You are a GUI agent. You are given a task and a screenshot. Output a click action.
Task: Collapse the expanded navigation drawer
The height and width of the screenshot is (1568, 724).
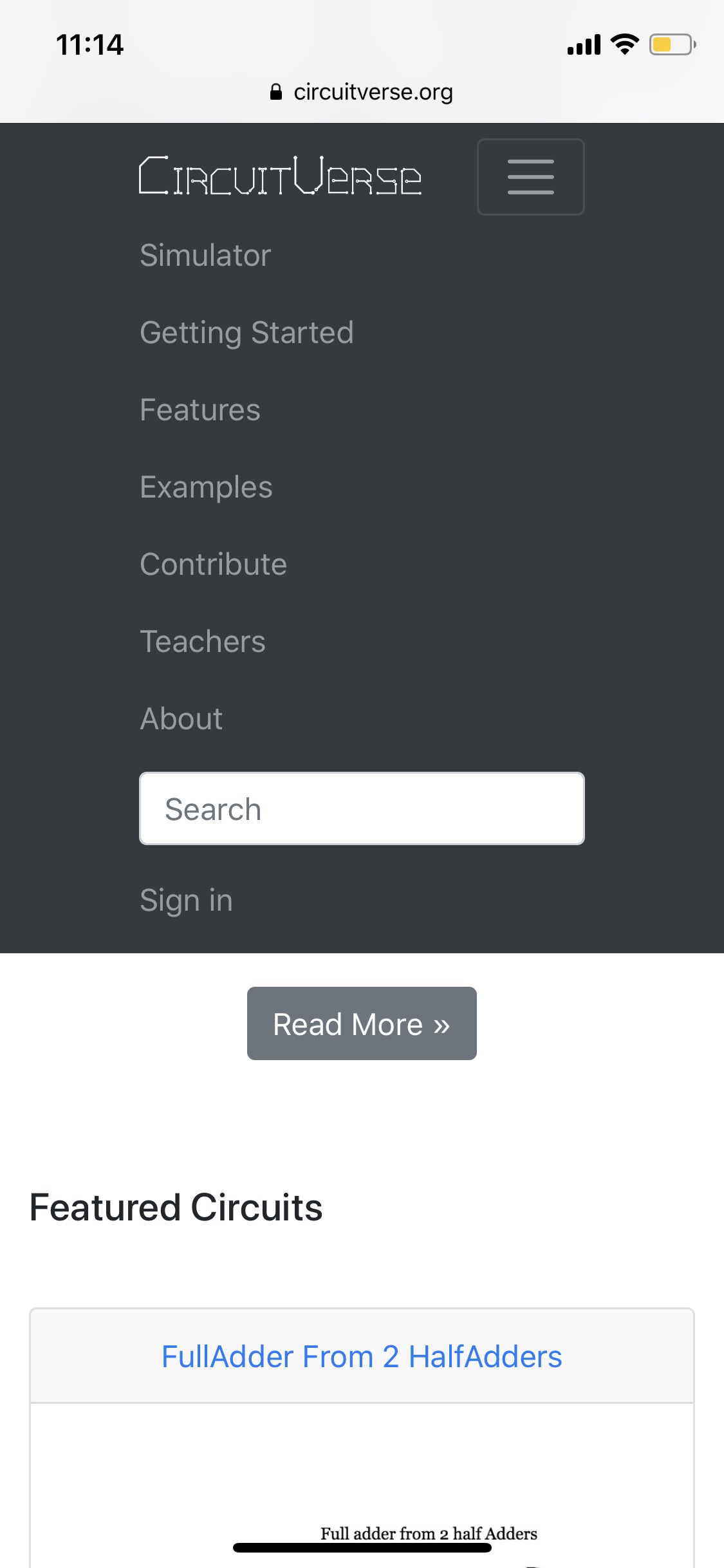pyautogui.click(x=530, y=176)
